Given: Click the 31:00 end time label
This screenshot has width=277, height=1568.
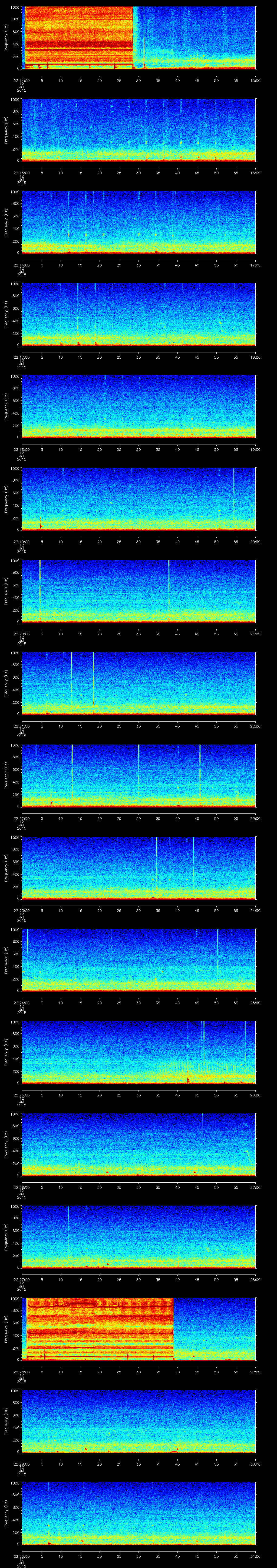Looking at the screenshot, I should click(255, 1556).
